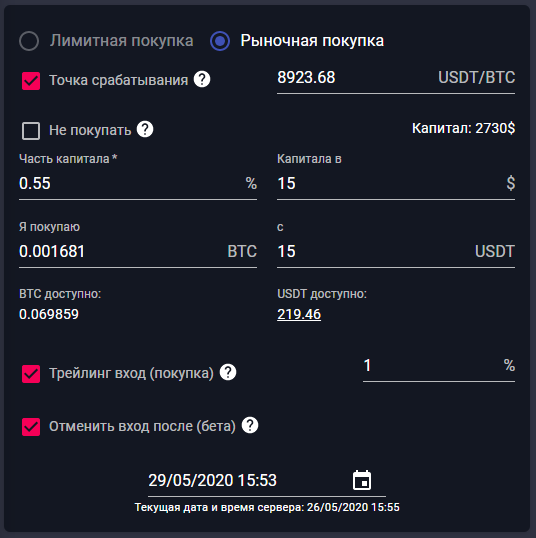This screenshot has width=536, height=538.
Task: Open help icon next to Точка срабатывания
Action: pyautogui.click(x=202, y=80)
